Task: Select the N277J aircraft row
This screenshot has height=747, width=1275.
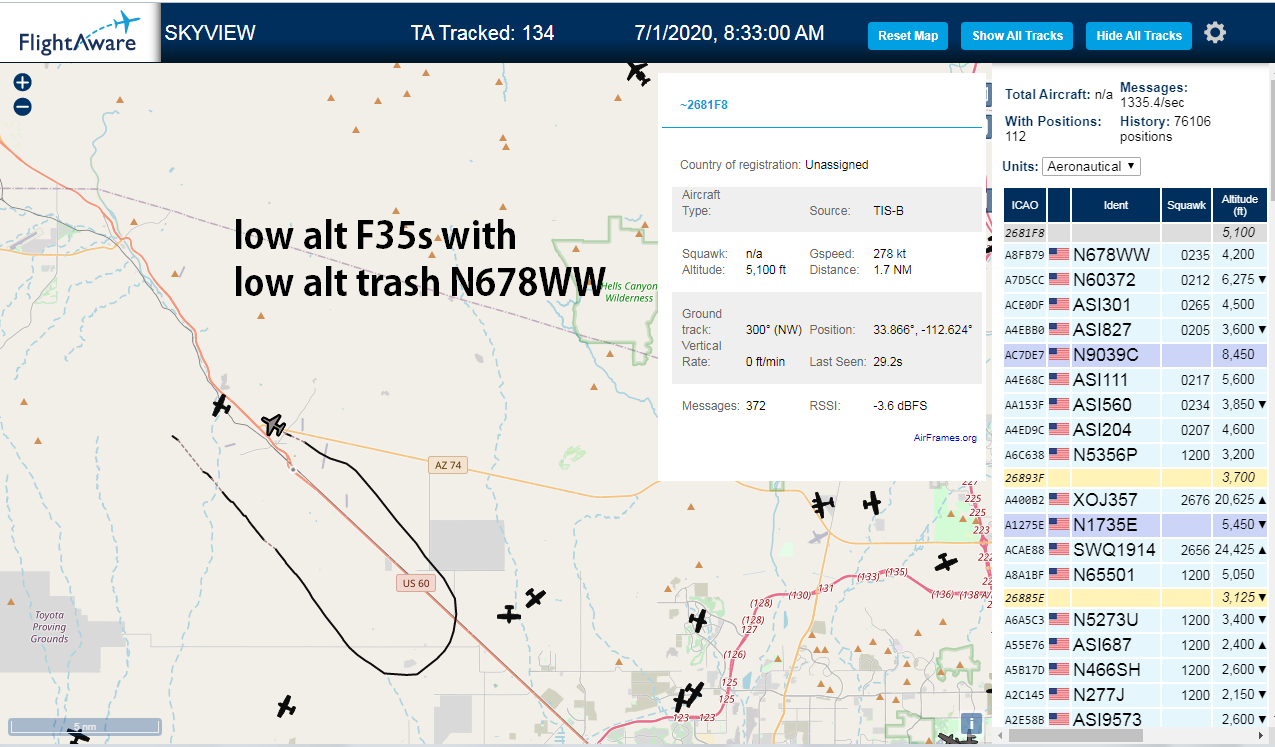Action: 1137,695
